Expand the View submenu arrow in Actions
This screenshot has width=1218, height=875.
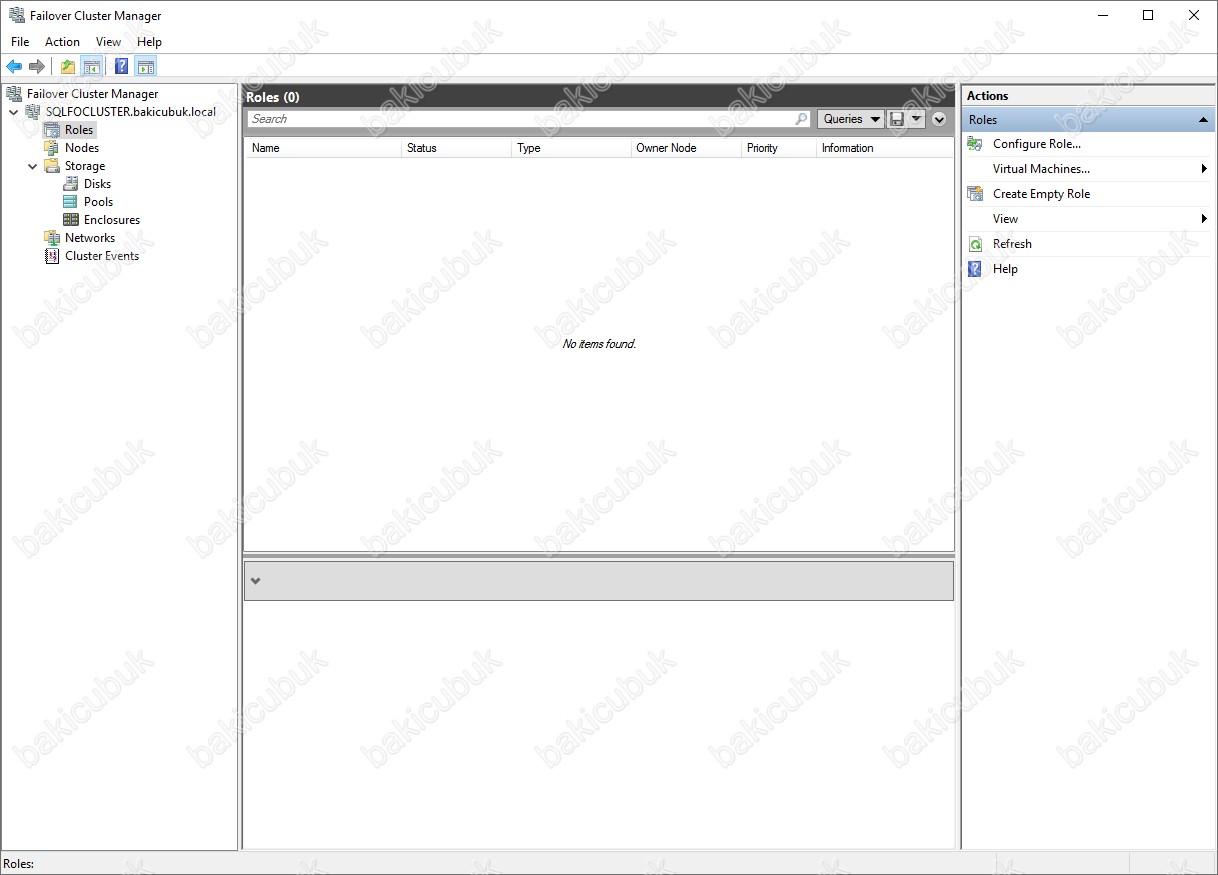pos(1204,219)
